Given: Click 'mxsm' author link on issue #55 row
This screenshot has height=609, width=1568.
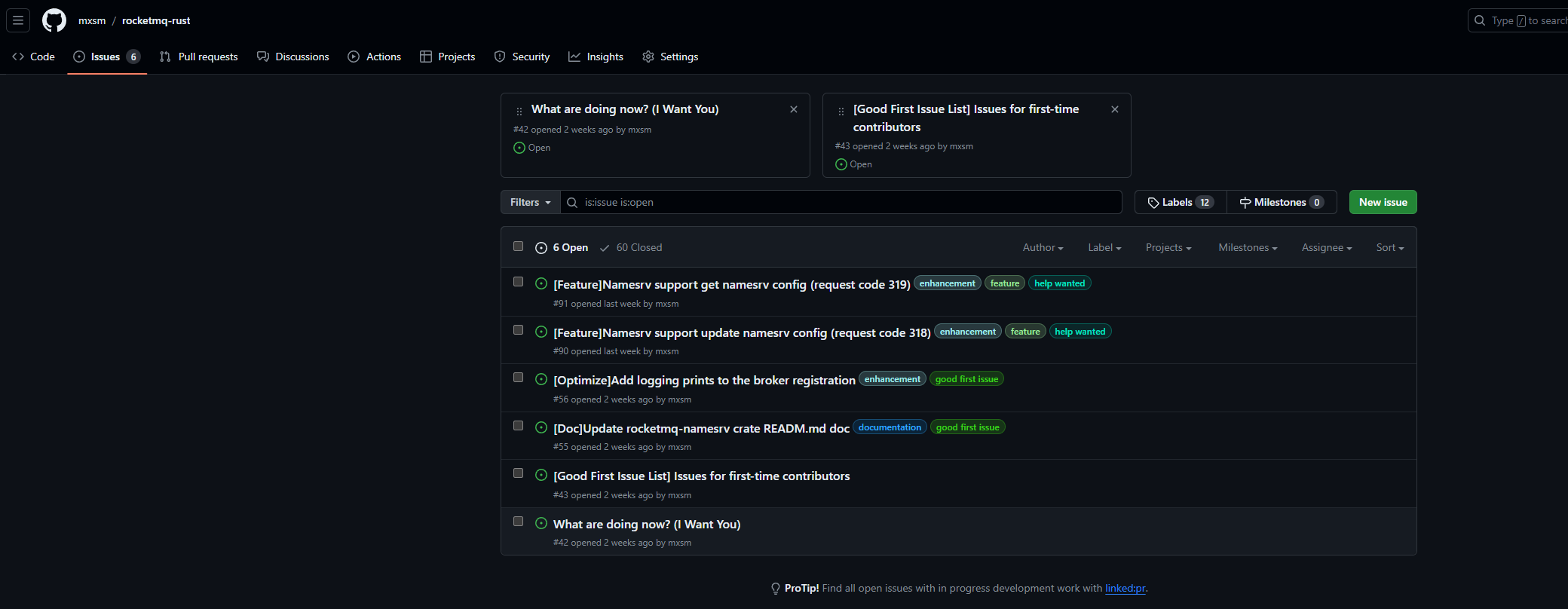Looking at the screenshot, I should pyautogui.click(x=679, y=447).
